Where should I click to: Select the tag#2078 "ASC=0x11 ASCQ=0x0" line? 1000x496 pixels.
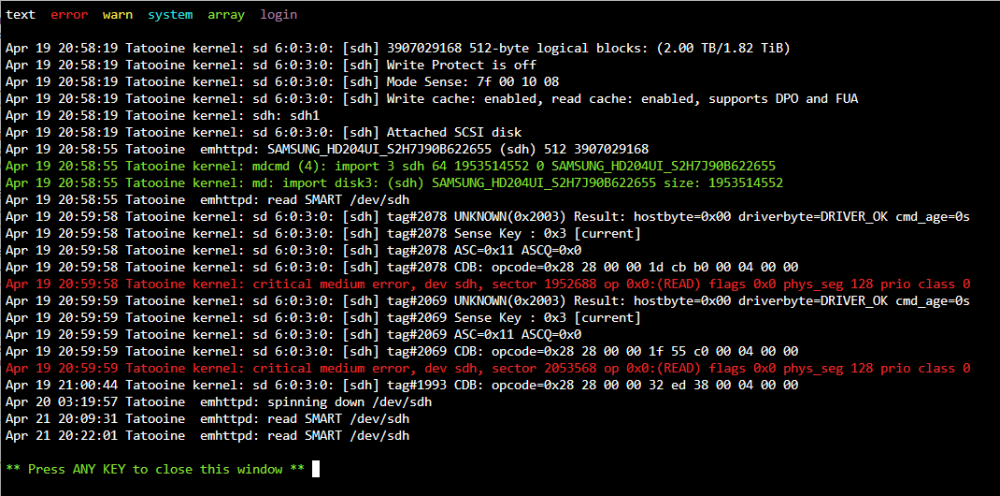point(293,251)
